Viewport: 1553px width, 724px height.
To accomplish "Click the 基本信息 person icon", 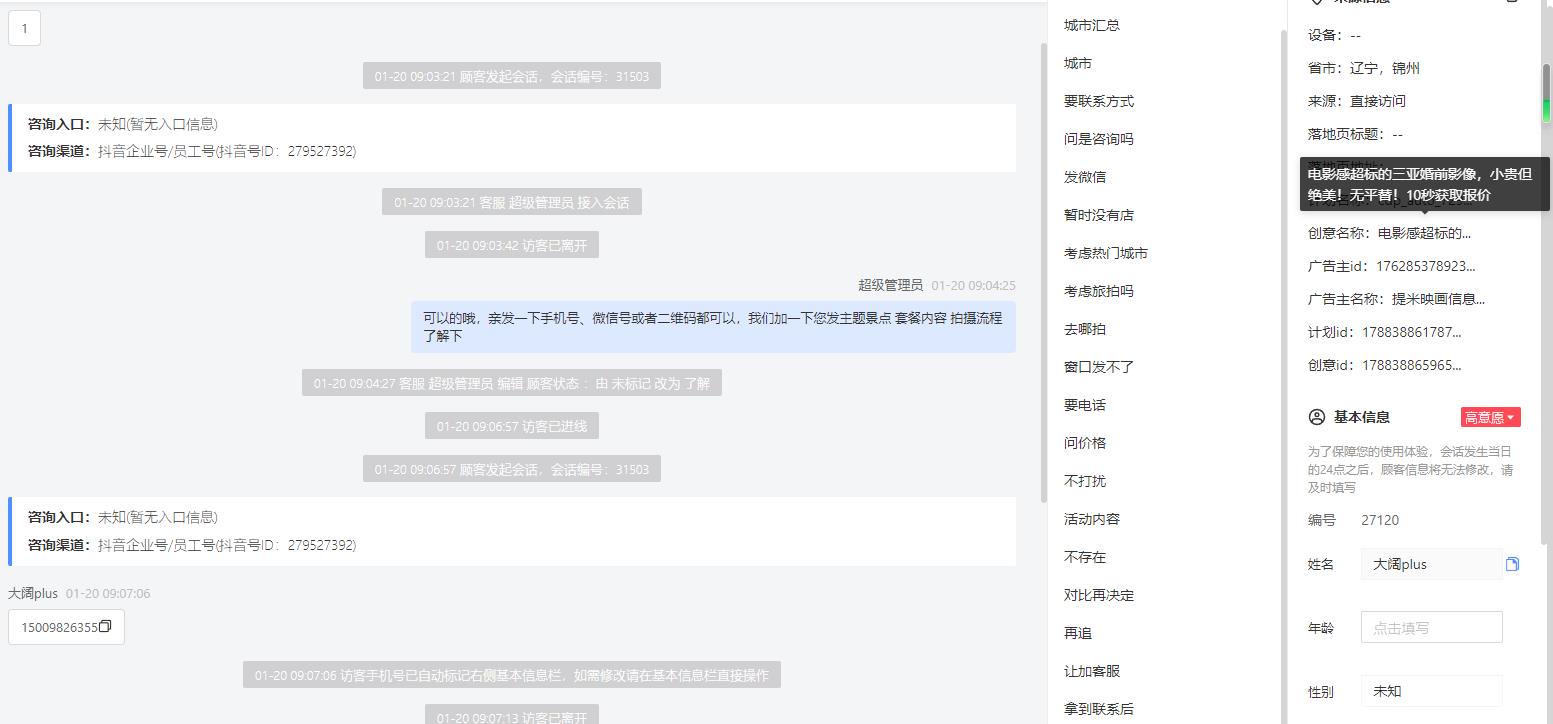I will click(1316, 417).
